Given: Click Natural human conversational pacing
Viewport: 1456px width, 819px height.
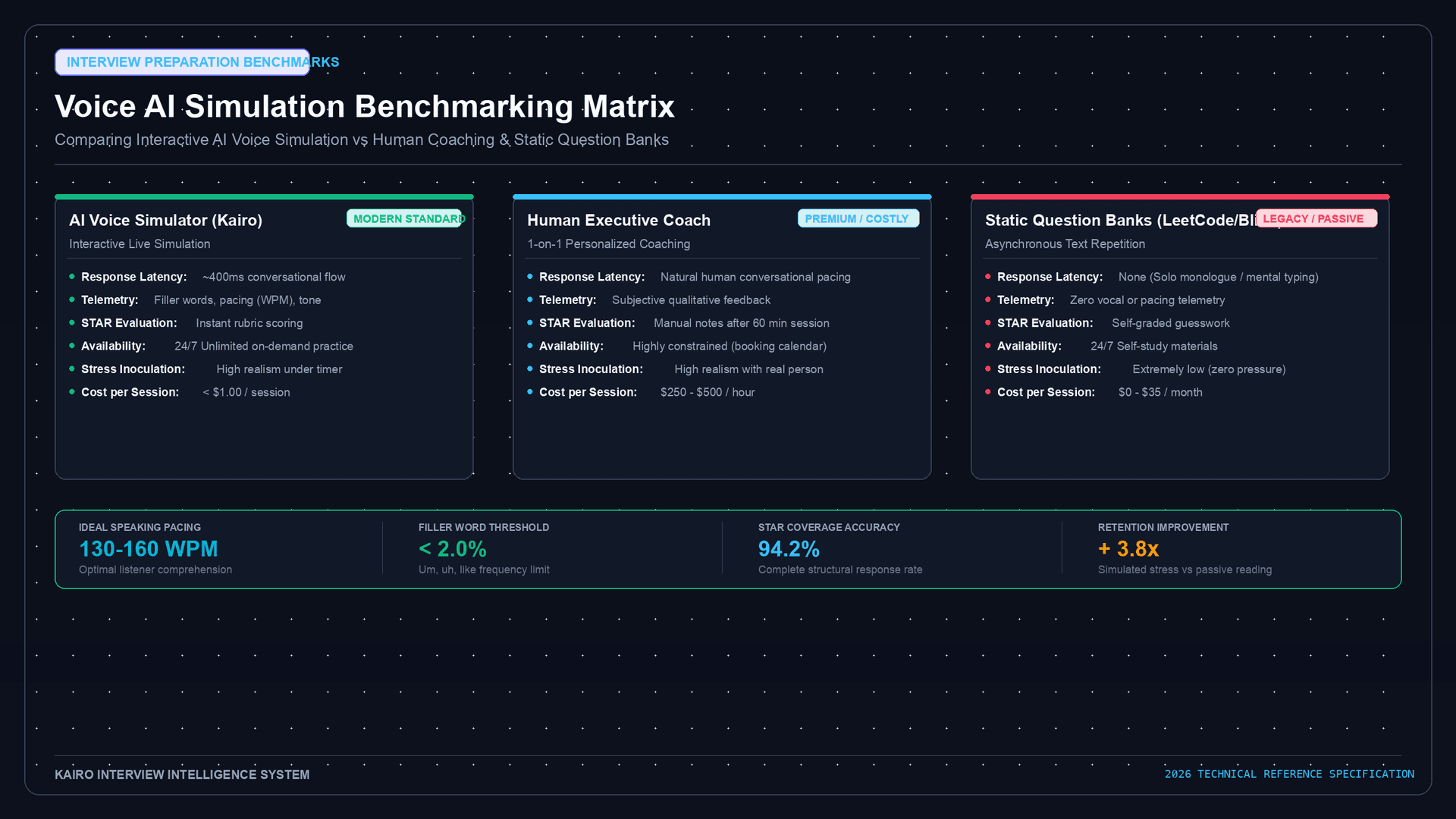Looking at the screenshot, I should pos(755,278).
